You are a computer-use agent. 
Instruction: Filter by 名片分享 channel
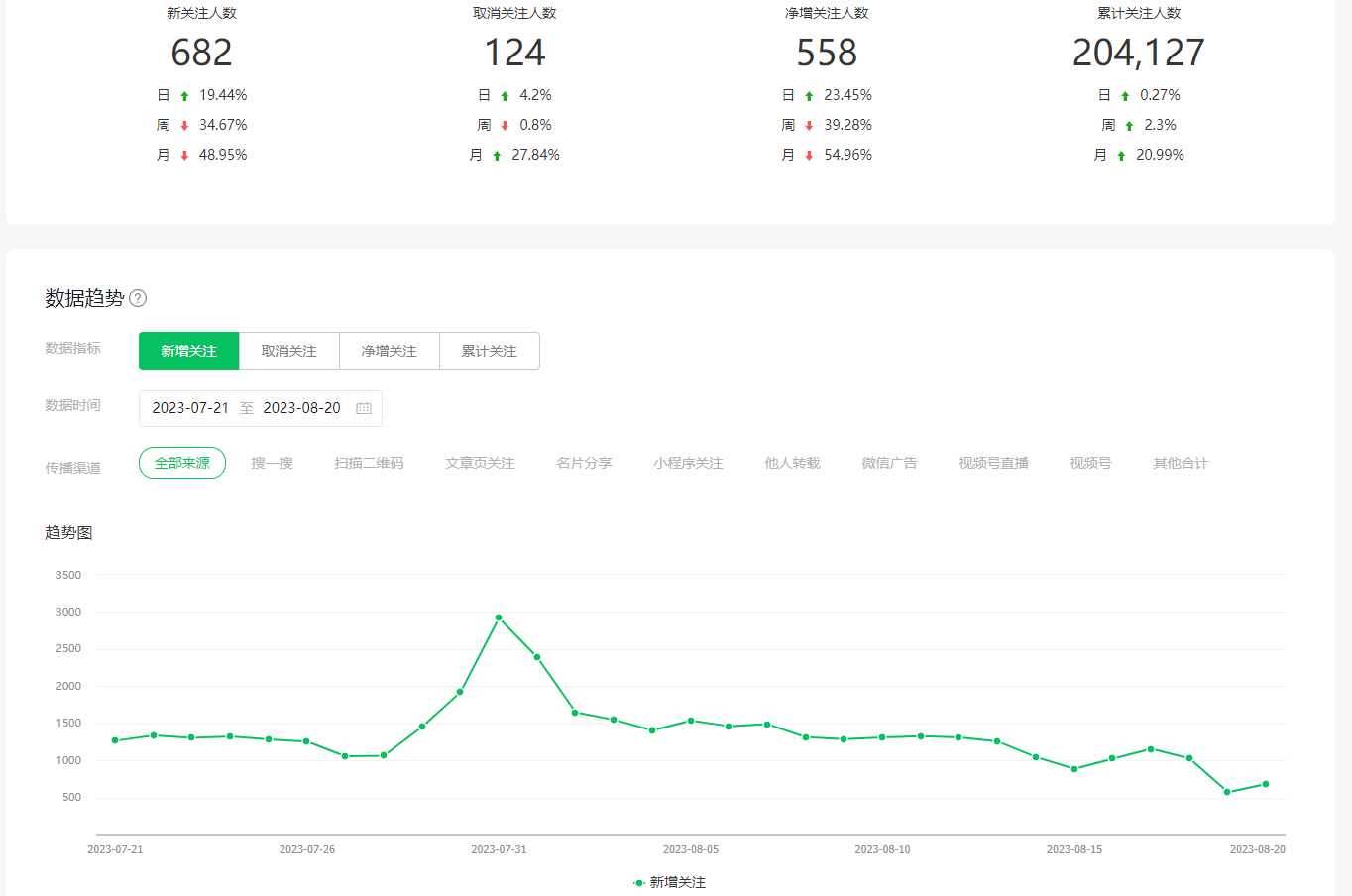pos(584,463)
